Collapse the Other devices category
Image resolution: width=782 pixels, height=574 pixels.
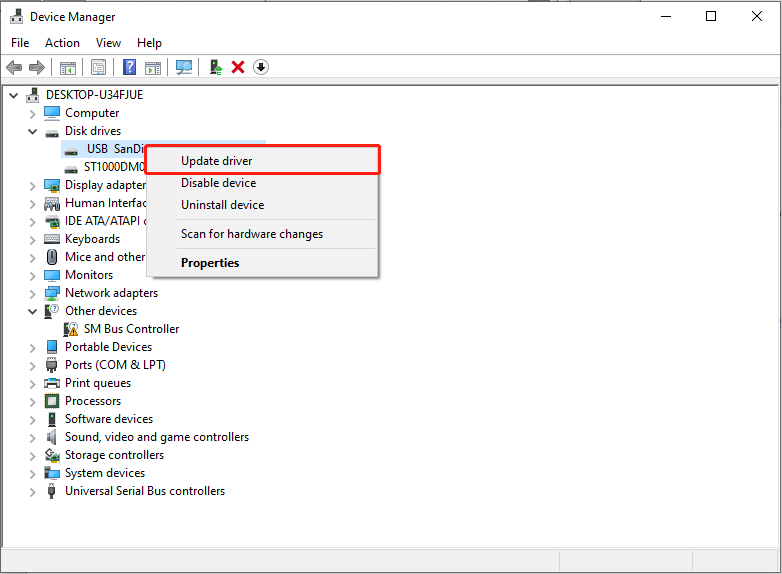32,312
